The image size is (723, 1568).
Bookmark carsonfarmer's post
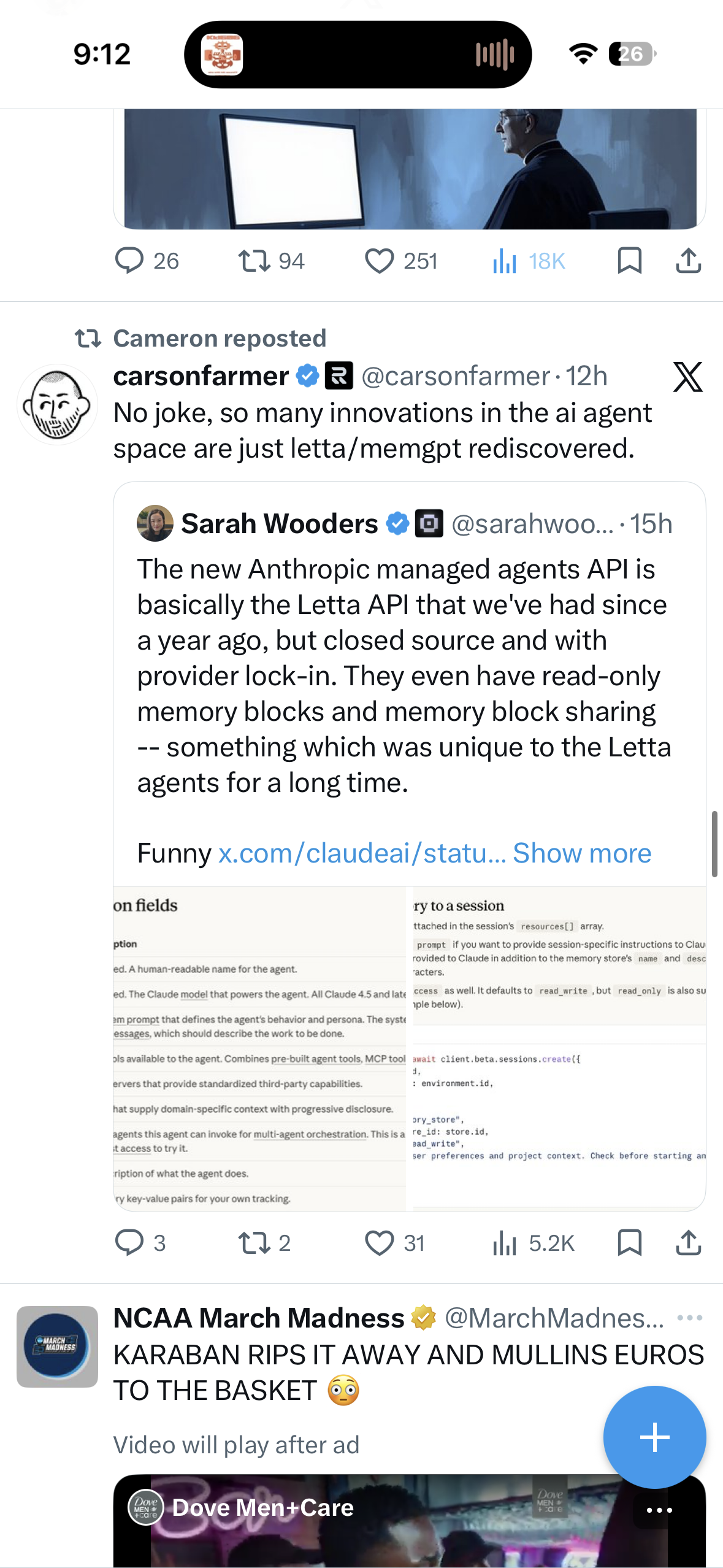(629, 1243)
